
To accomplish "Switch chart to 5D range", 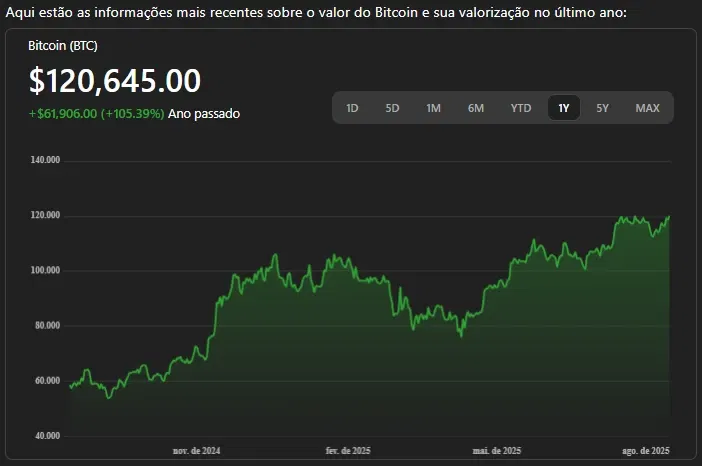I will [x=392, y=108].
